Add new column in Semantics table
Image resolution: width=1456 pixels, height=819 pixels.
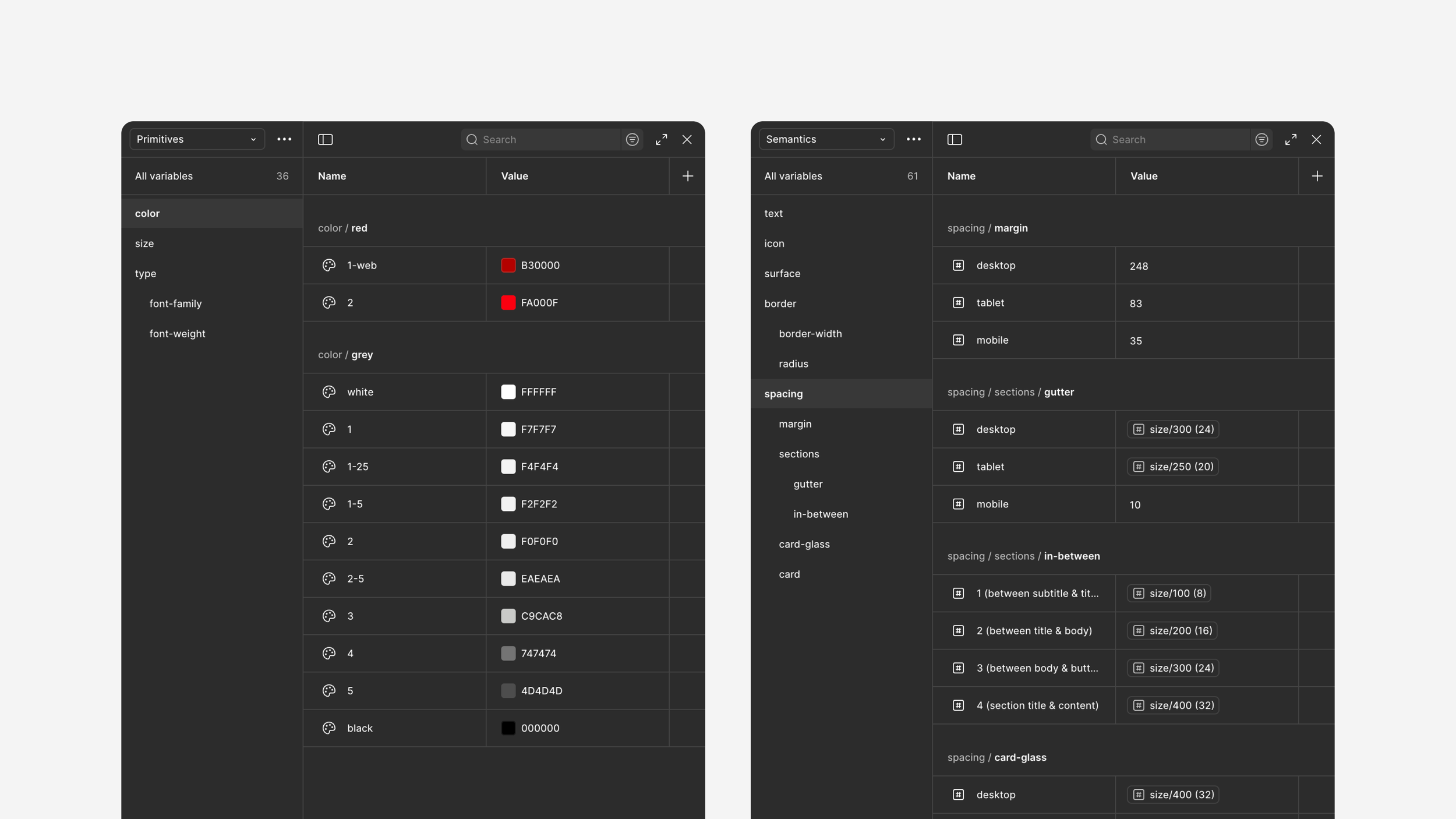(1317, 176)
